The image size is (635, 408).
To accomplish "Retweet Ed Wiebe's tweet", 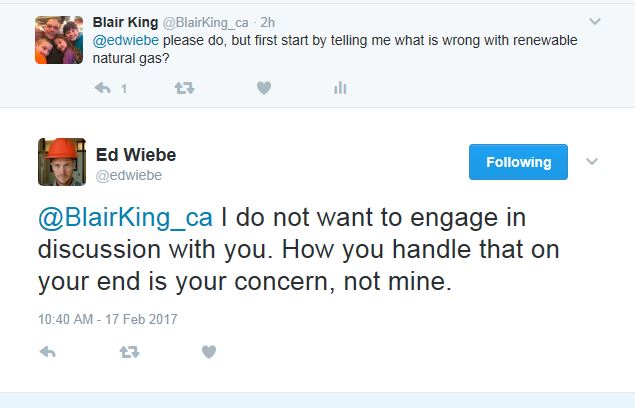I will (x=129, y=351).
